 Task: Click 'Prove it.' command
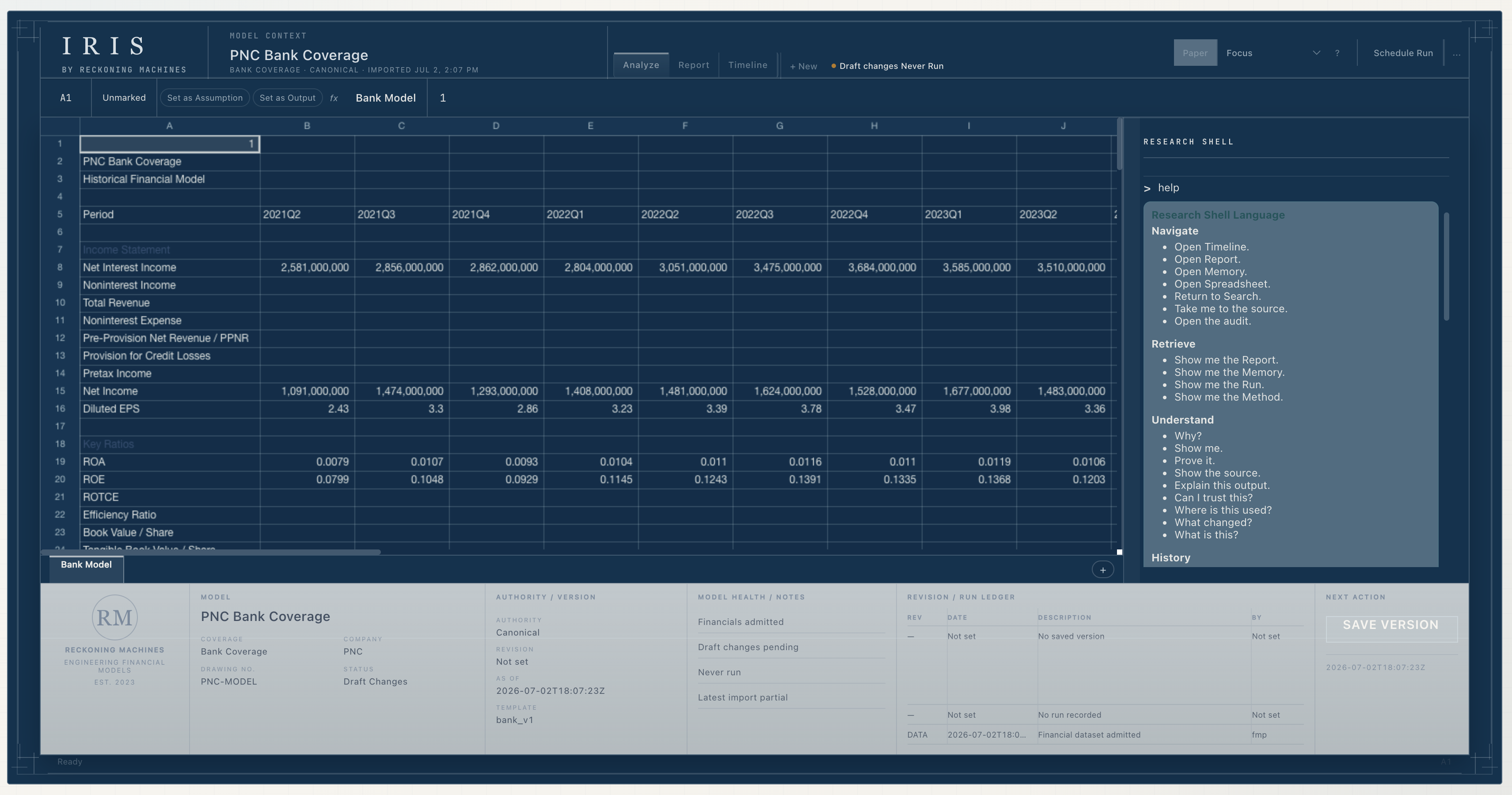coord(1194,461)
